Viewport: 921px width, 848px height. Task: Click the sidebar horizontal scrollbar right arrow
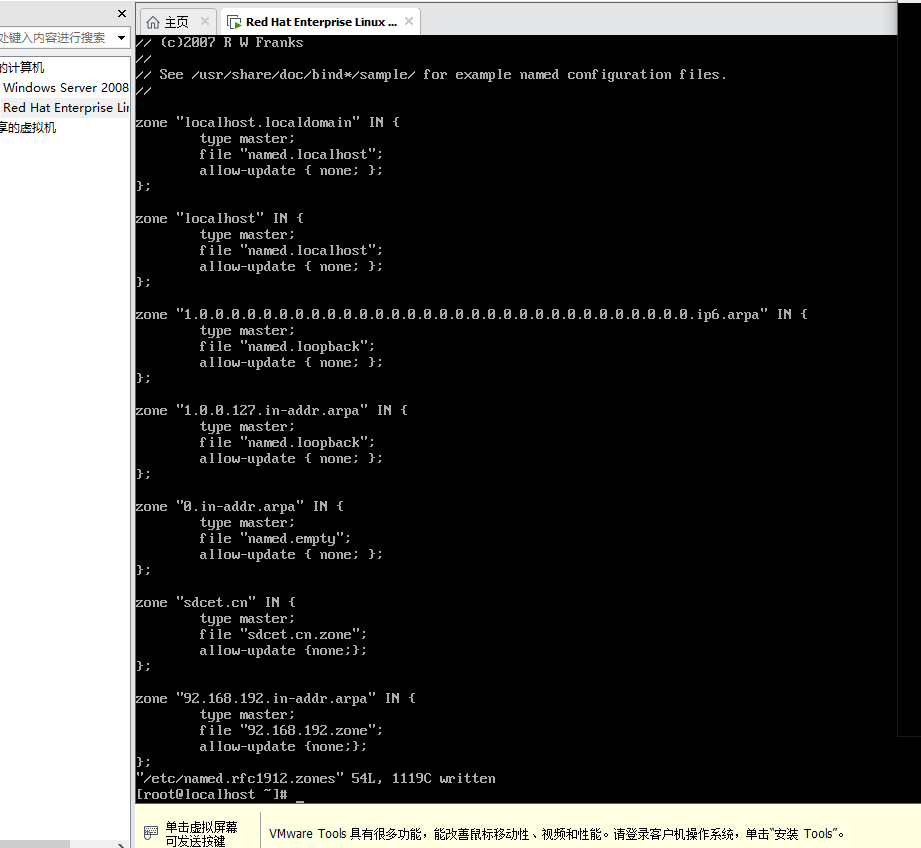click(120, 844)
